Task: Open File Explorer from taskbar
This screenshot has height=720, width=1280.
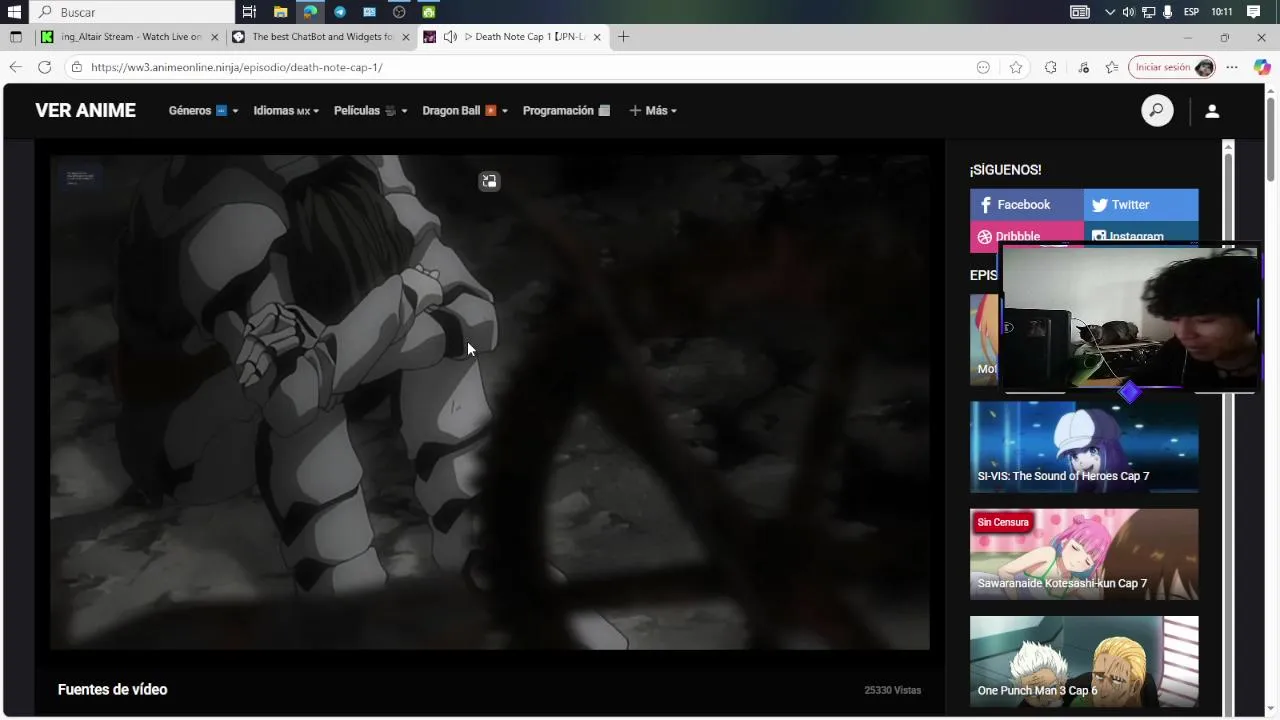Action: (x=280, y=12)
